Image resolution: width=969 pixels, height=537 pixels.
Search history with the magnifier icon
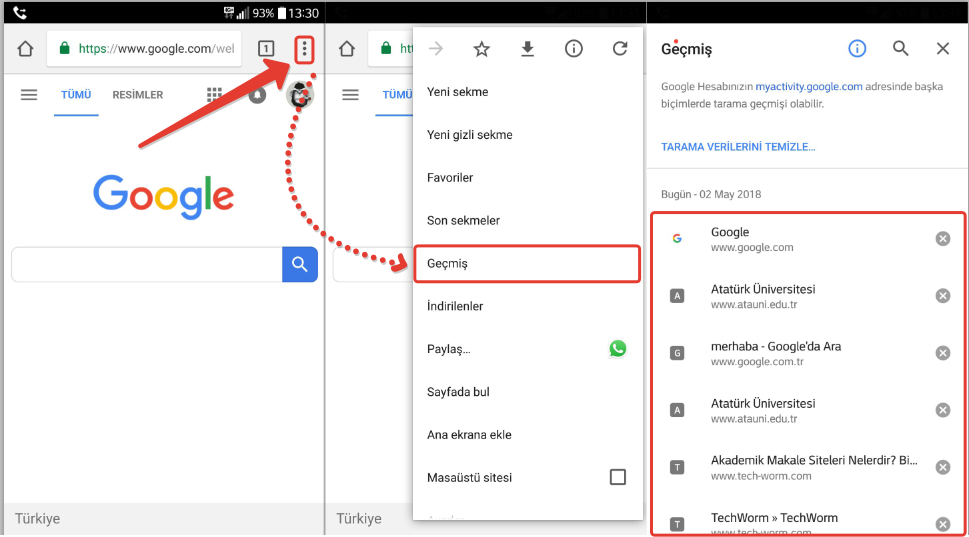tap(900, 49)
